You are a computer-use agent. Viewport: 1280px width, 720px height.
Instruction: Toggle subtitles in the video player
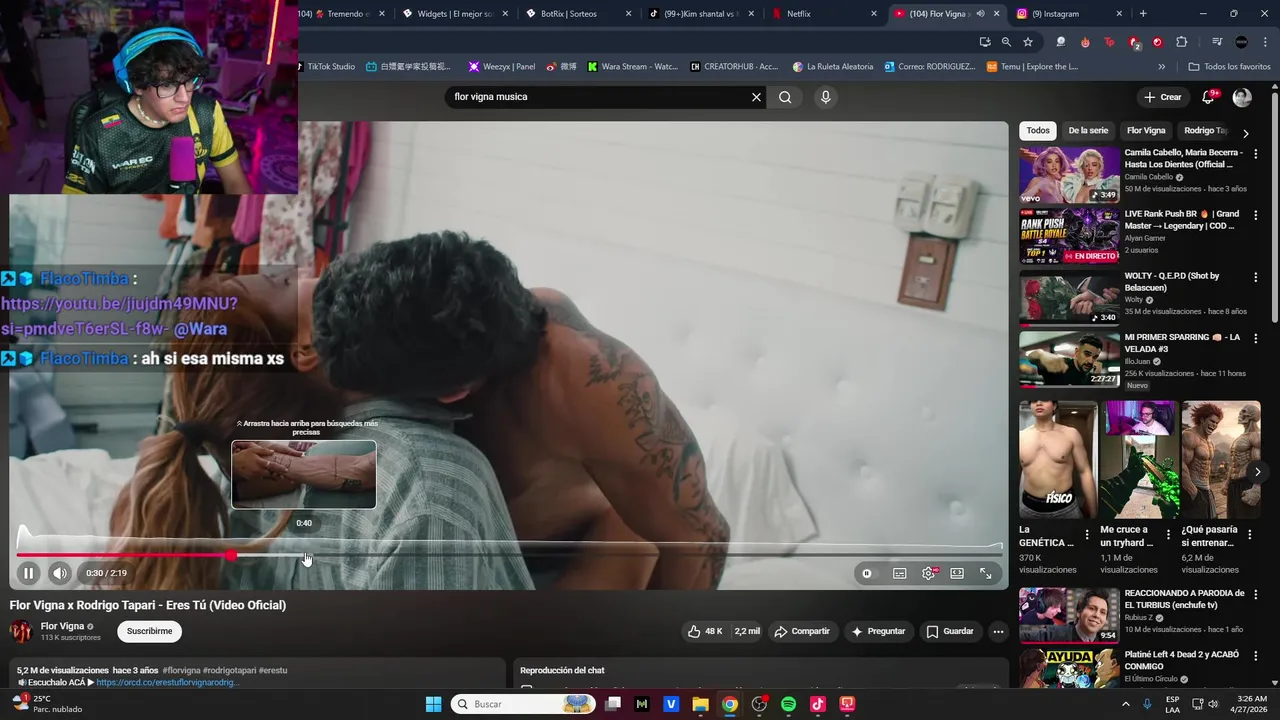click(x=900, y=573)
